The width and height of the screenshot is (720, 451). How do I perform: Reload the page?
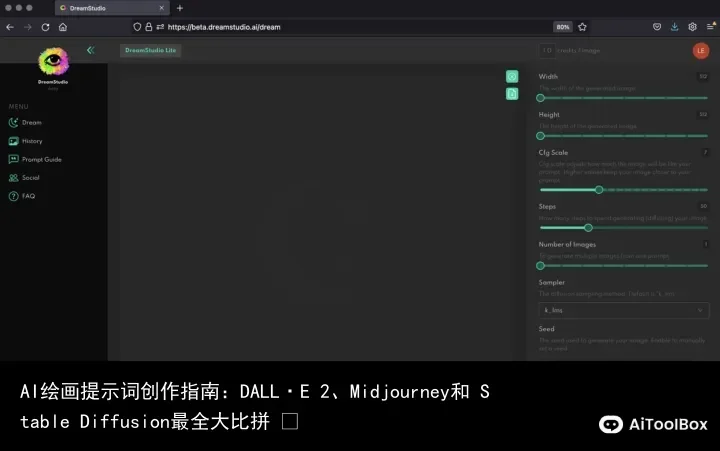(45, 27)
